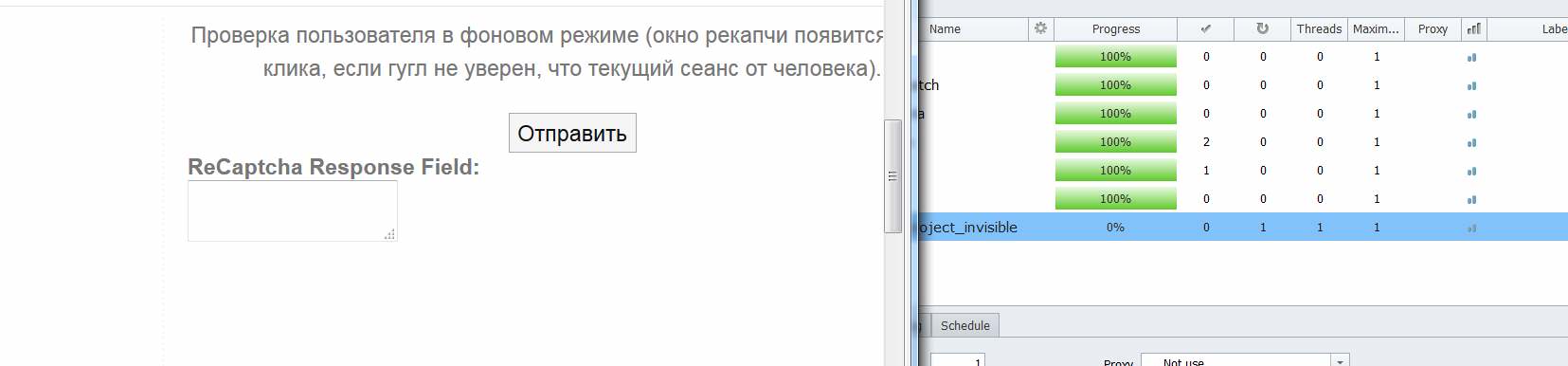Click the success count '2' cell
1568x366 pixels.
(1206, 142)
